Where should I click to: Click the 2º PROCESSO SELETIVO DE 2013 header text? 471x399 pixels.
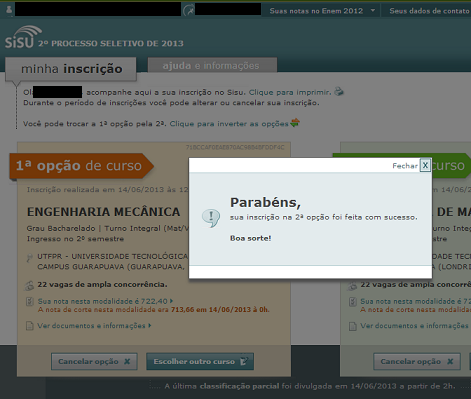[111, 44]
